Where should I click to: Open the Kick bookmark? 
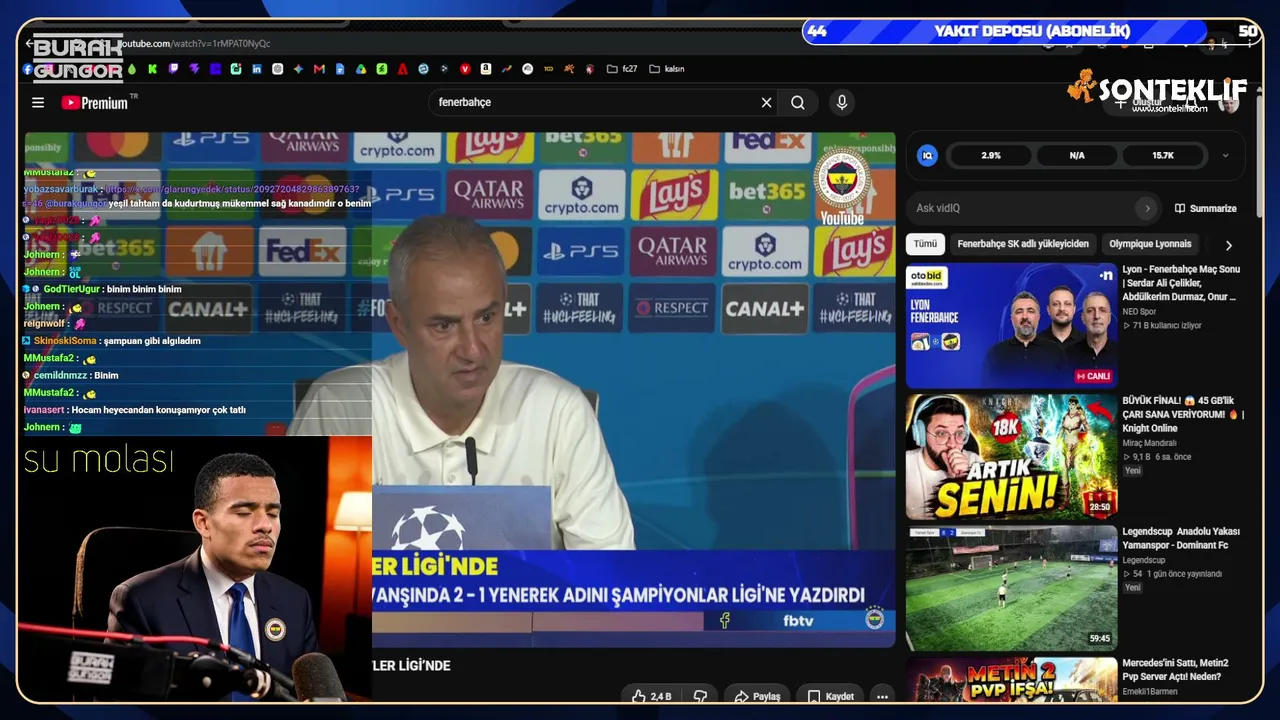152,69
